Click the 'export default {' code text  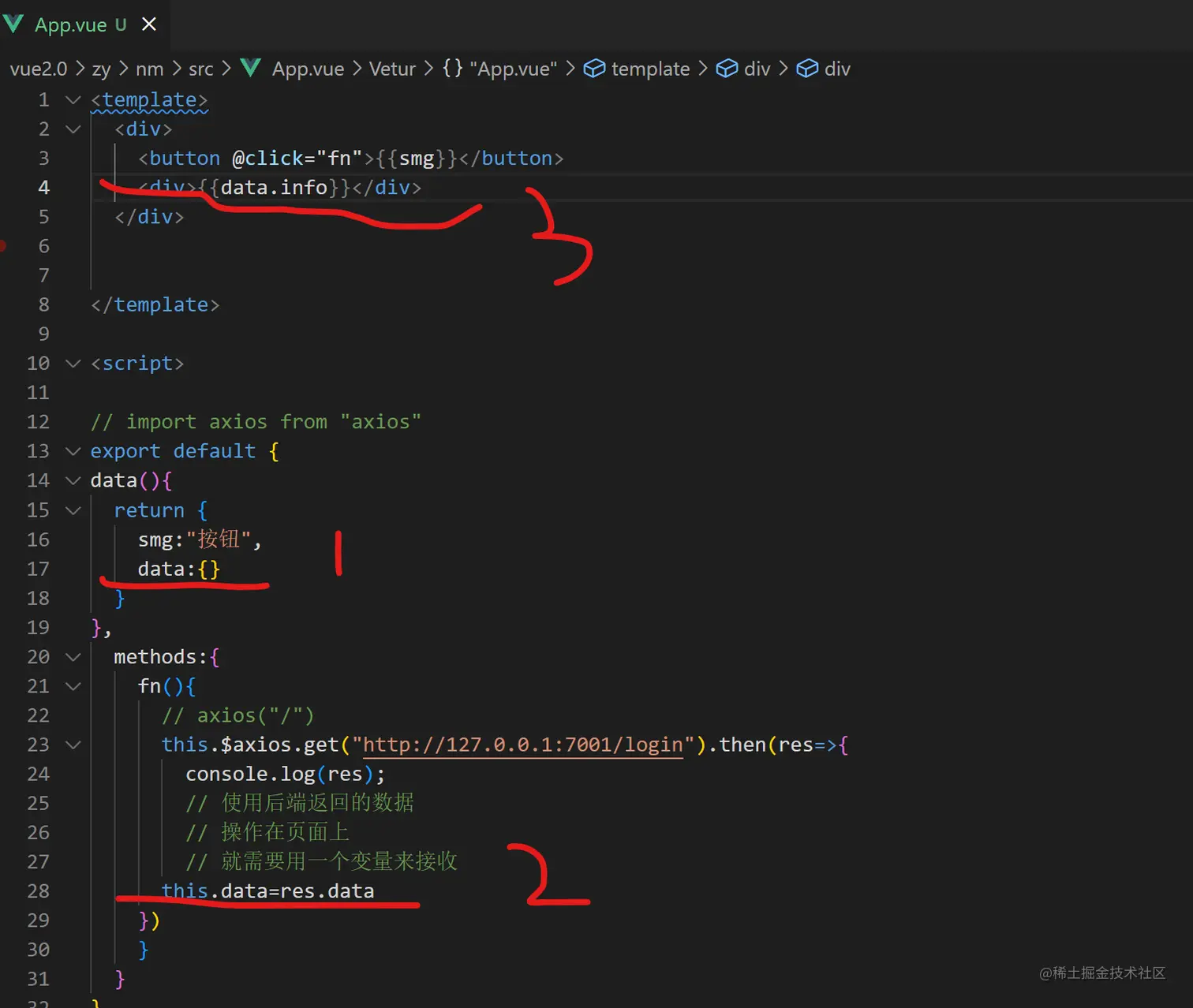point(185,451)
